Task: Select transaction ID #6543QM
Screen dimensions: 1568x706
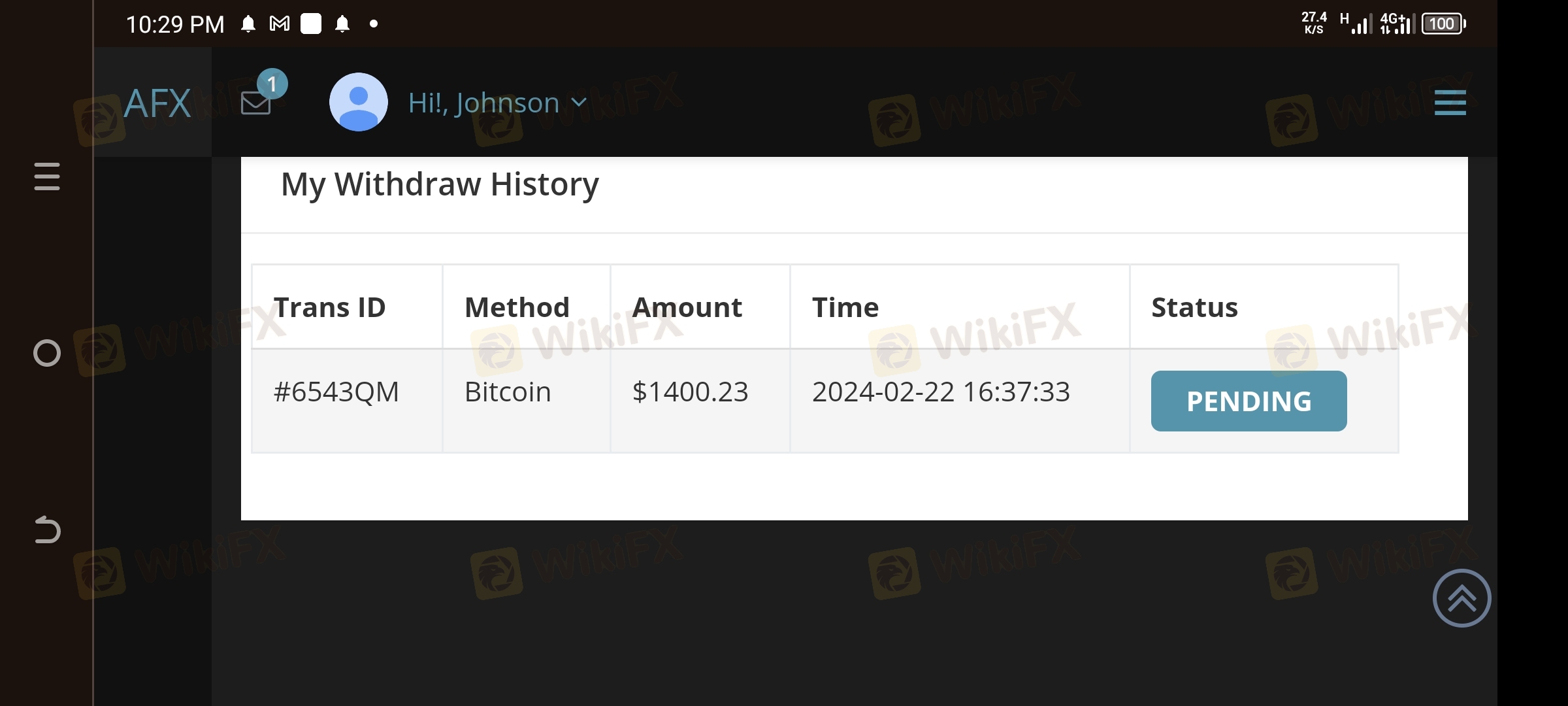Action: click(x=336, y=392)
